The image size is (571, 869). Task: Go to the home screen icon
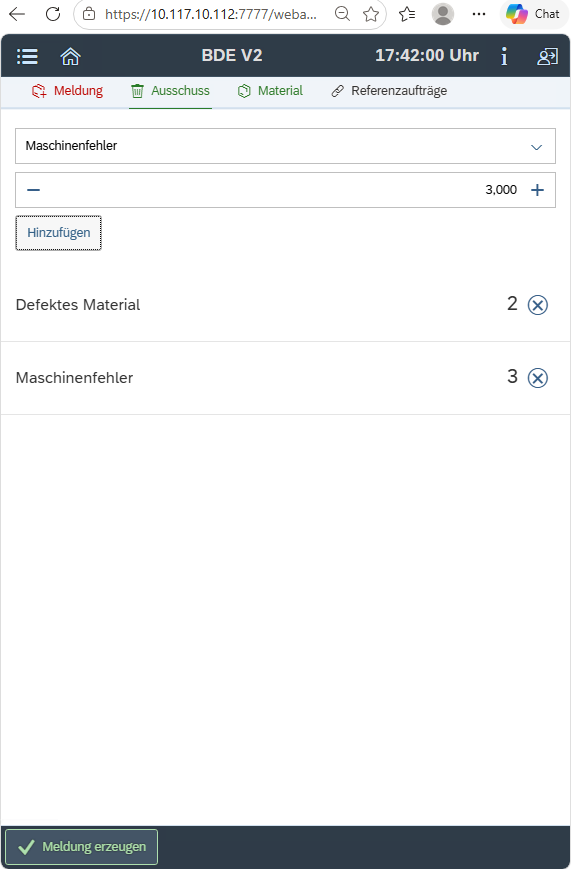tap(70, 57)
